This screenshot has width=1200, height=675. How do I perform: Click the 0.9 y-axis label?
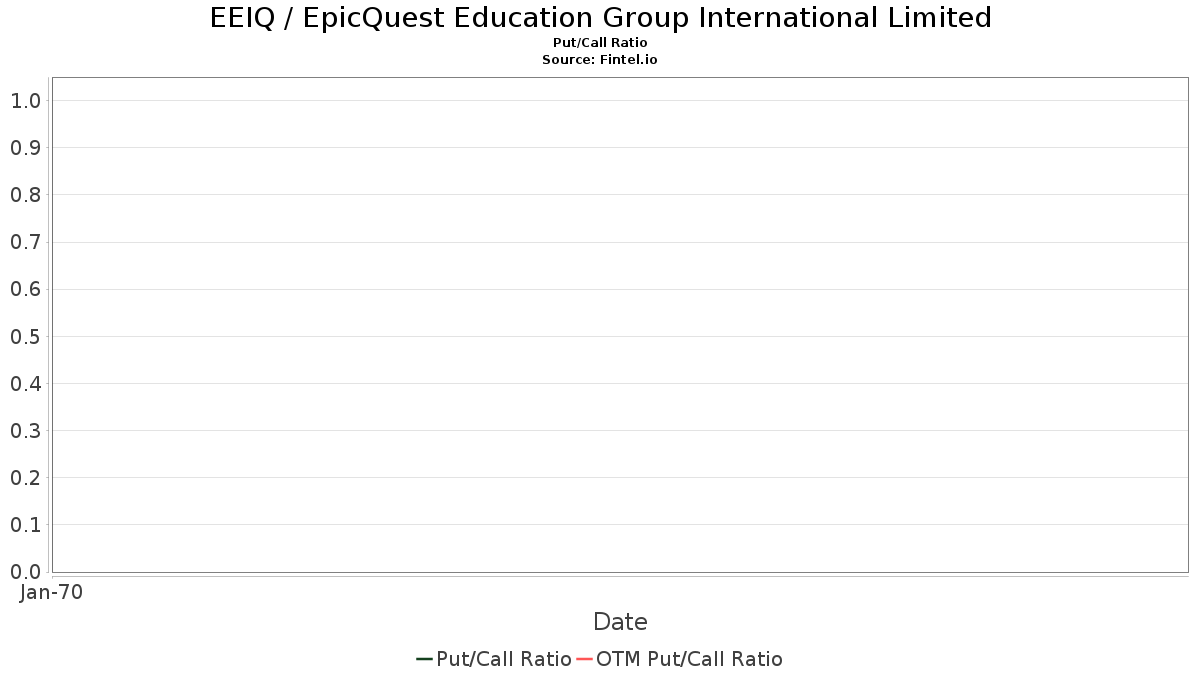(26, 148)
